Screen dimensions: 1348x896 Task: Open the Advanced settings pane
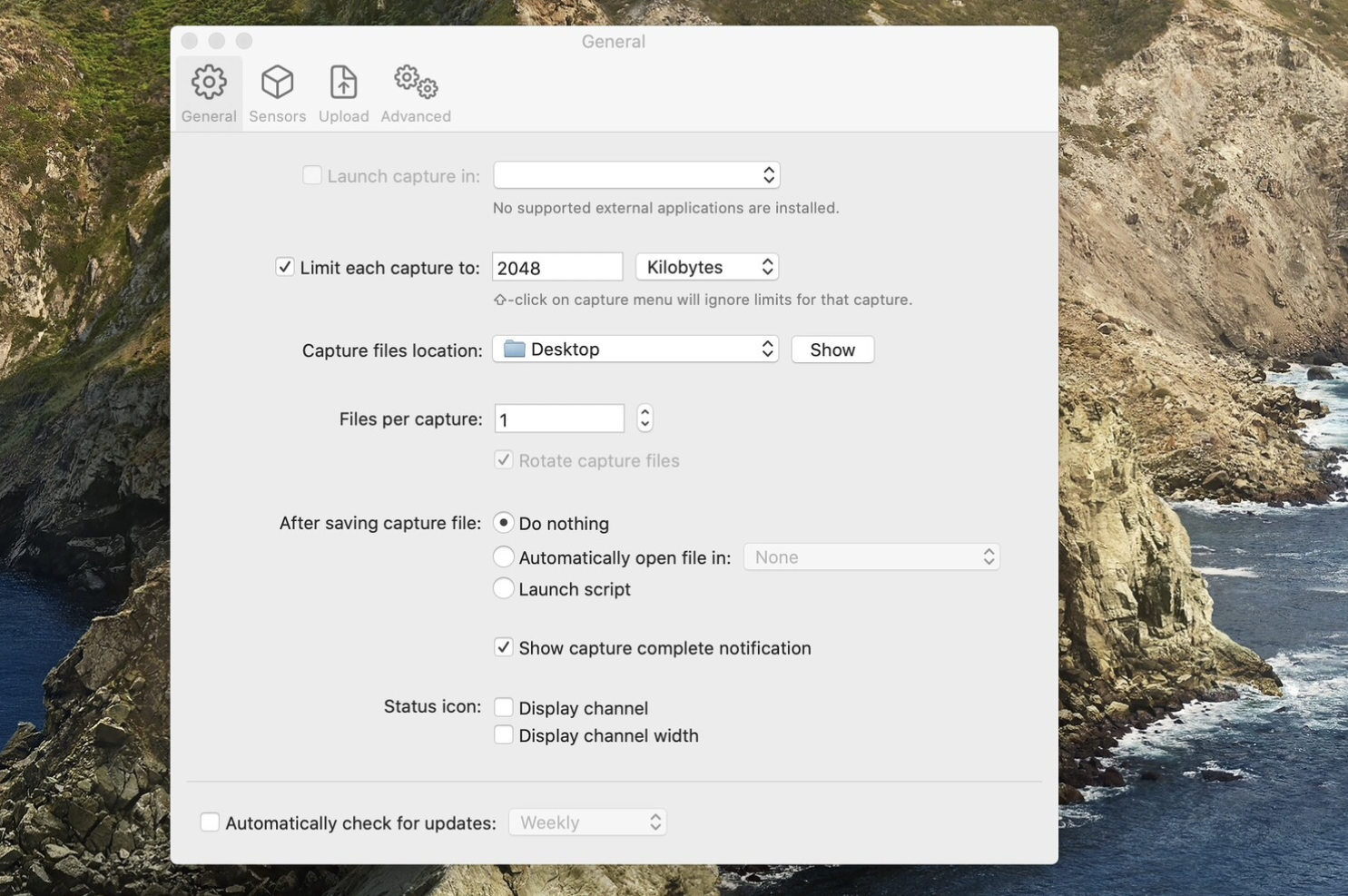tap(415, 91)
